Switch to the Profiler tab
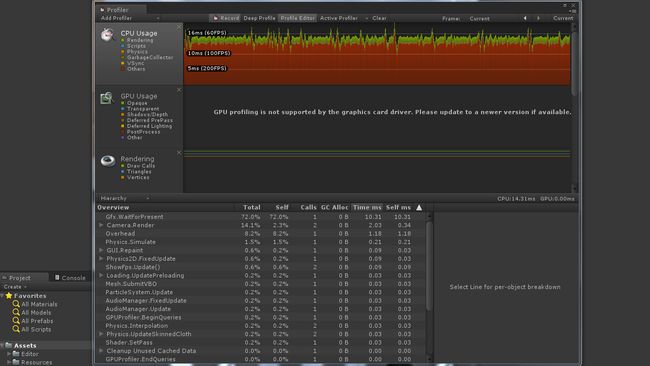650x366 pixels. 120,10
